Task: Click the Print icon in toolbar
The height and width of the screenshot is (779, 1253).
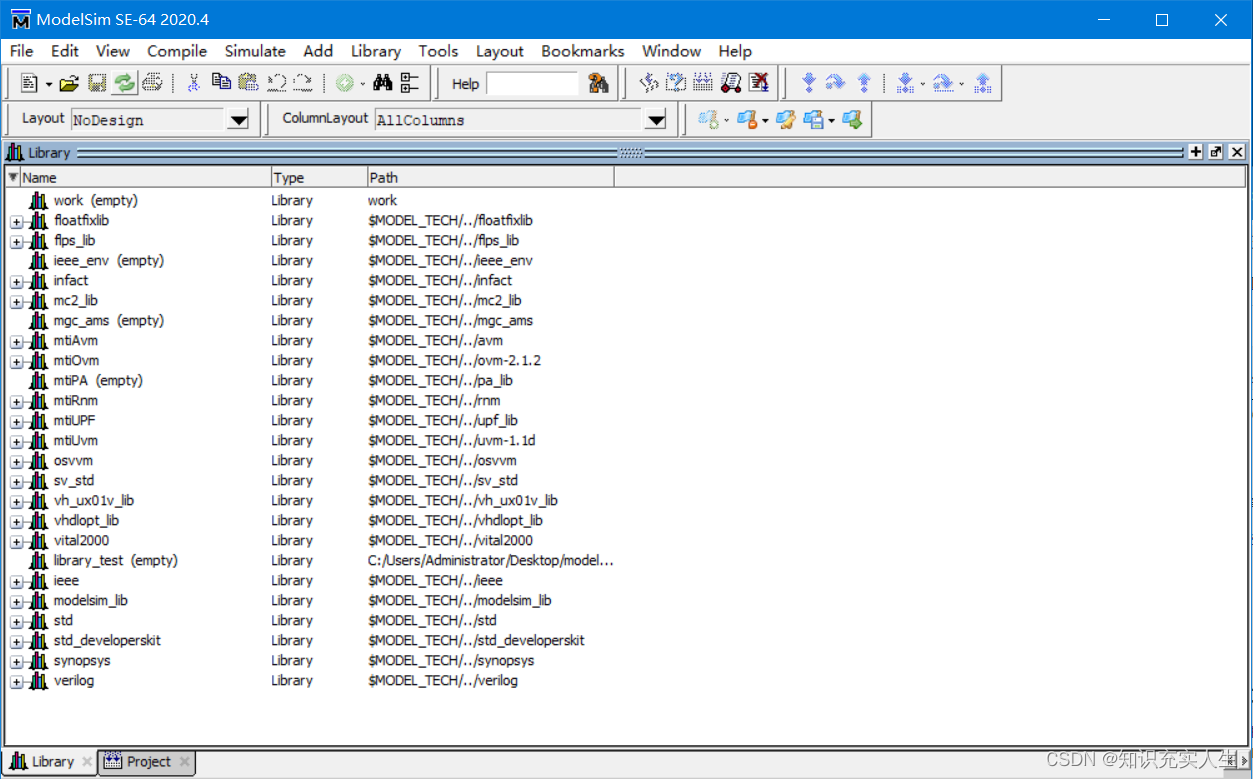Action: [152, 83]
